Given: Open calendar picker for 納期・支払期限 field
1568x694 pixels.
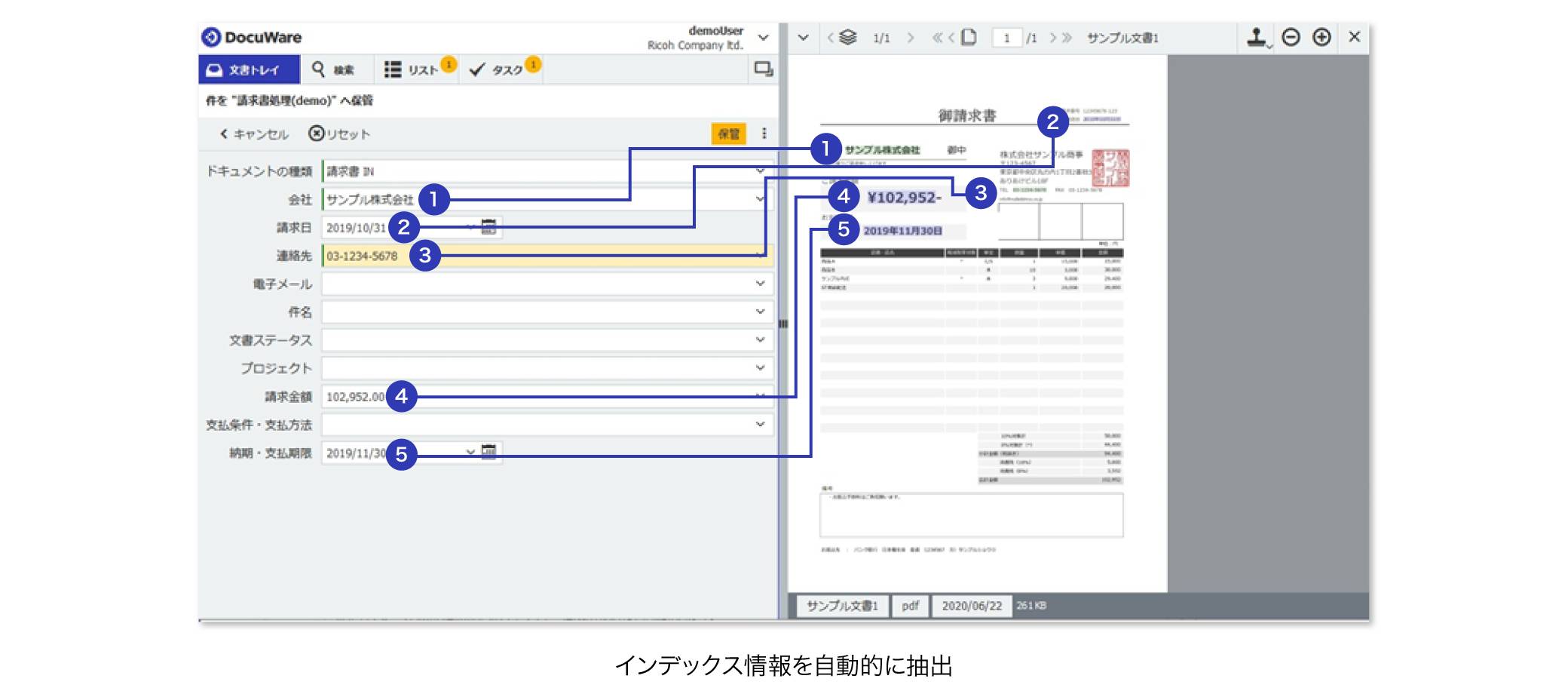Looking at the screenshot, I should click(488, 452).
